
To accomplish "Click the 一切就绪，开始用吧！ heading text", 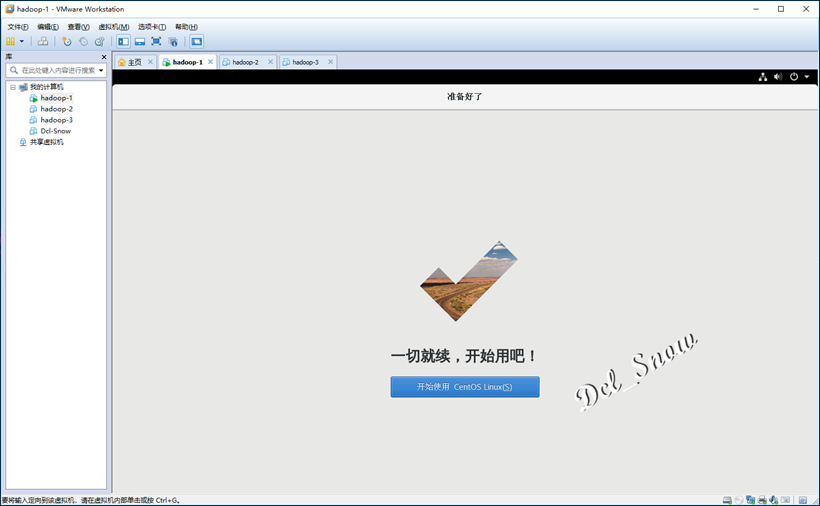I will tap(465, 356).
